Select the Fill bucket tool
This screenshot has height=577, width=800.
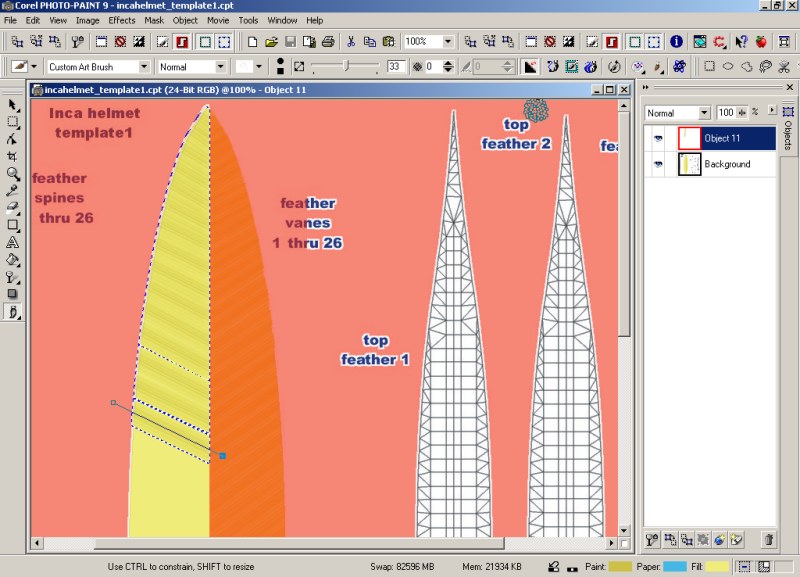[13, 260]
